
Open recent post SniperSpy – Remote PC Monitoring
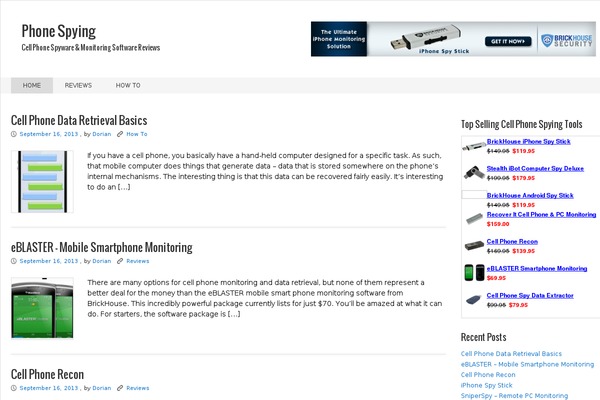(514, 396)
